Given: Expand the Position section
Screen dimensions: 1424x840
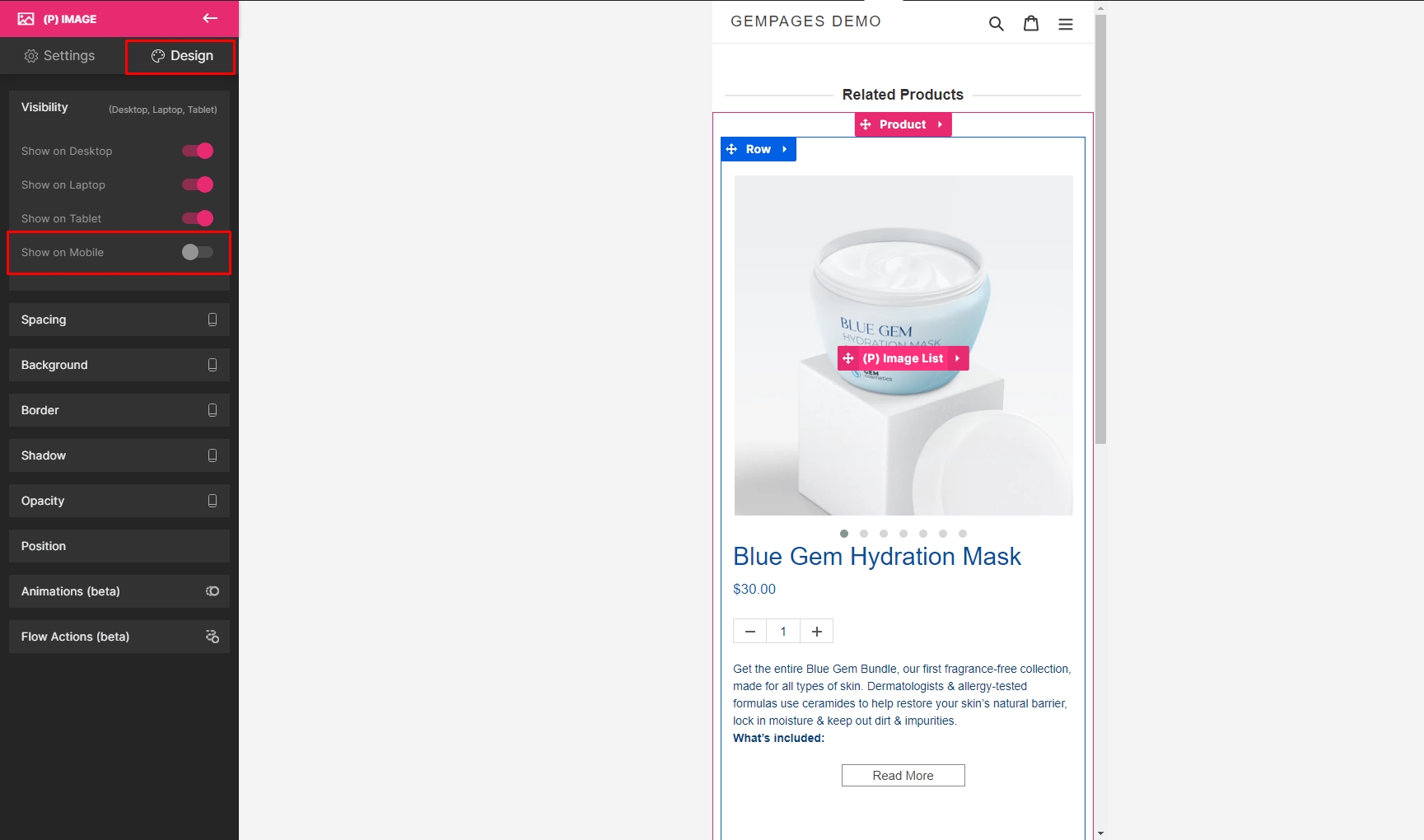Looking at the screenshot, I should pos(119,546).
